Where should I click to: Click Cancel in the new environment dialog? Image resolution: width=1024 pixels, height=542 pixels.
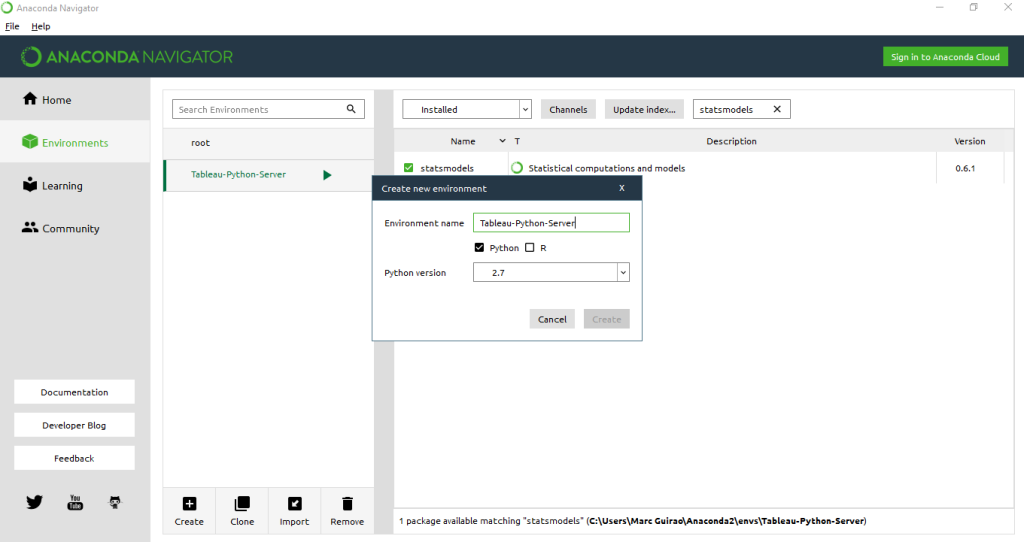click(552, 319)
